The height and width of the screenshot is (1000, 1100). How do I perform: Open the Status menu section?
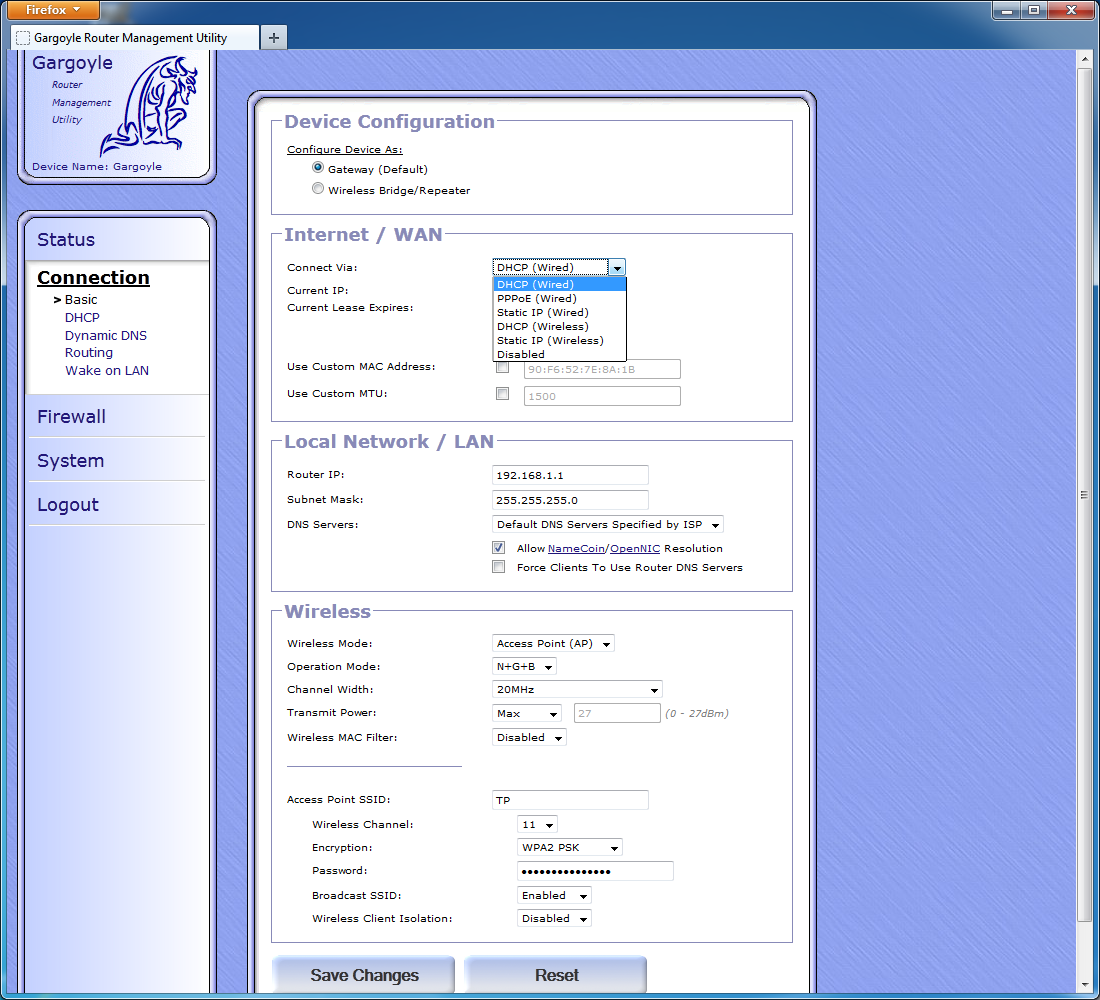[x=66, y=240]
